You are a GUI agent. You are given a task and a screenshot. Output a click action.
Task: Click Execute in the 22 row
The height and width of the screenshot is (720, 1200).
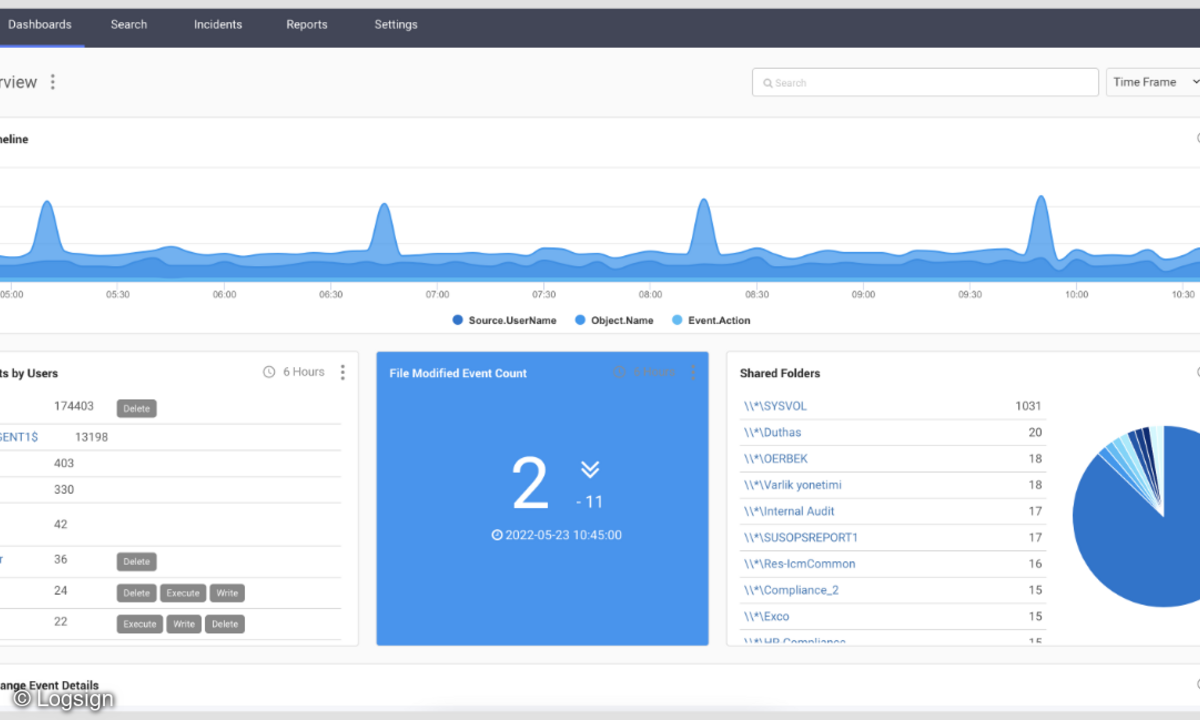pos(140,624)
